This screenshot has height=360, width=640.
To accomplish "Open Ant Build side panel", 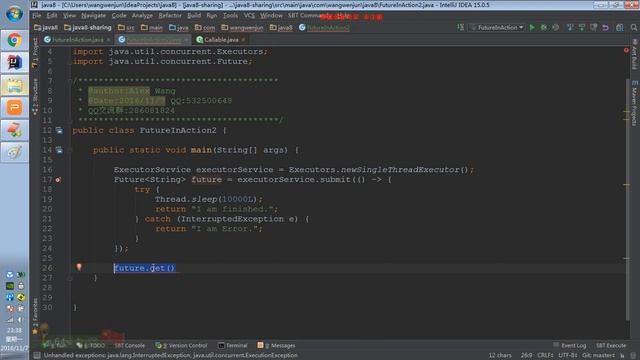I will (634, 54).
